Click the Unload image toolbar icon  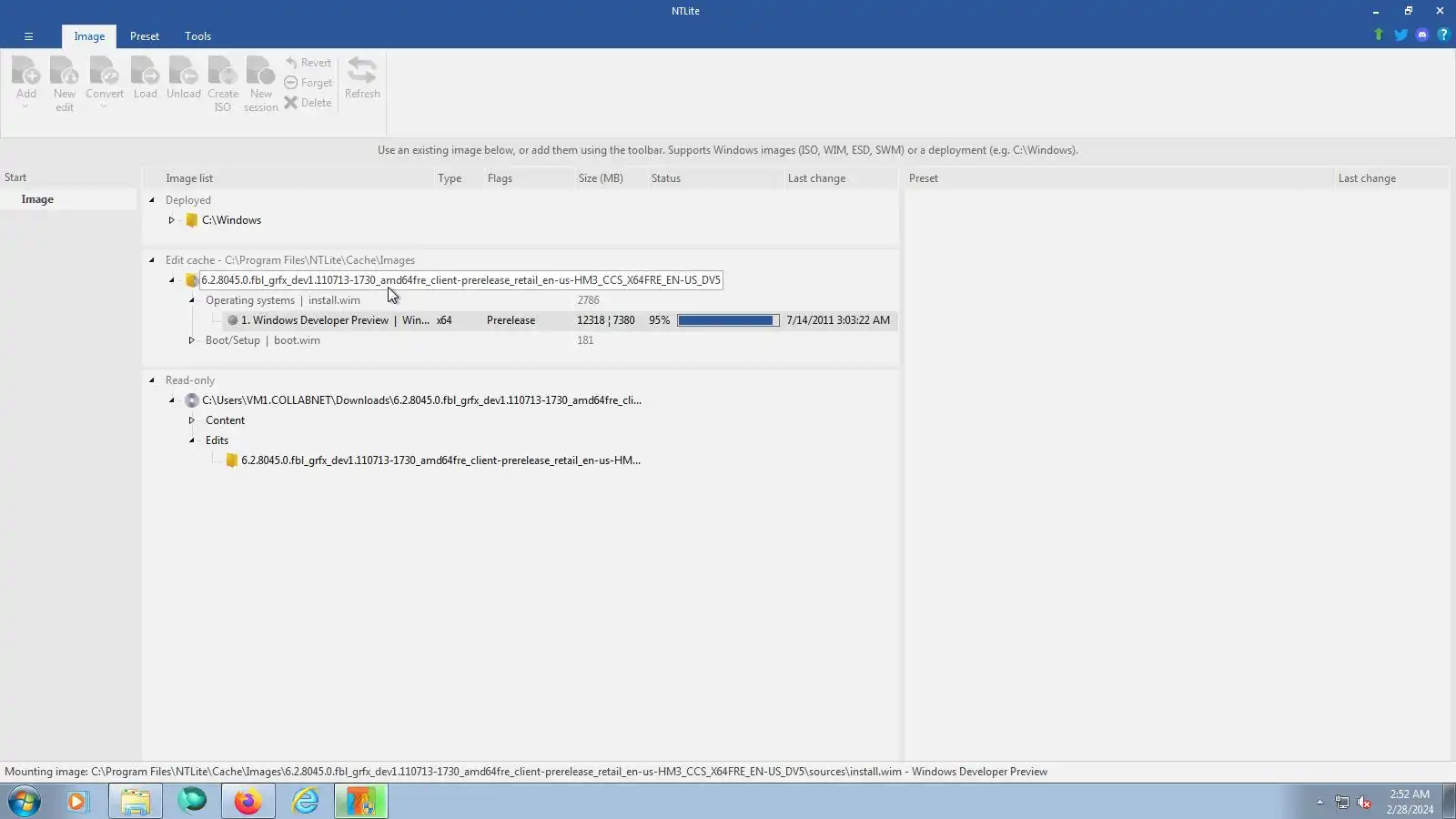click(x=183, y=78)
